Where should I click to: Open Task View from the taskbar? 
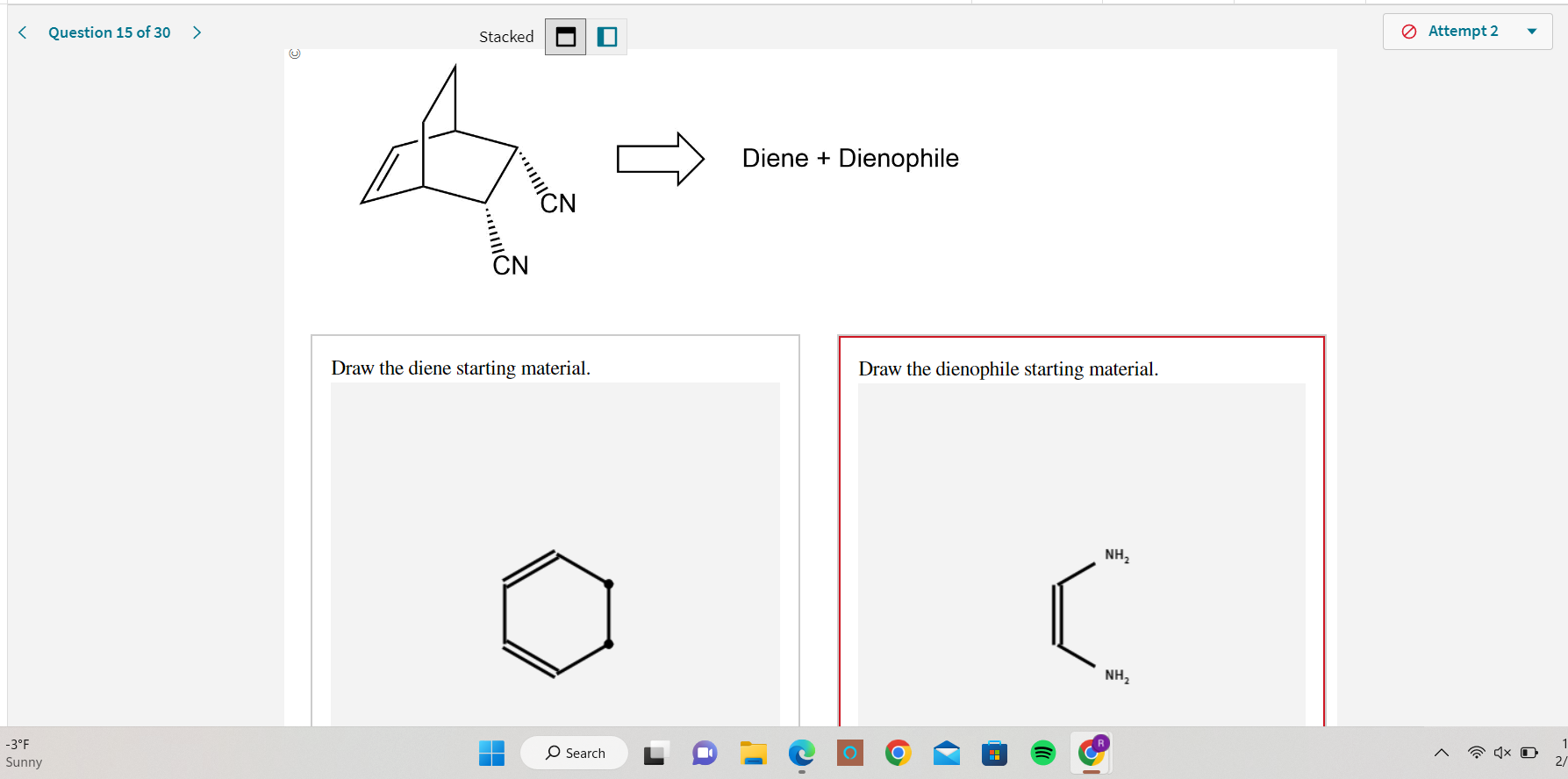pyautogui.click(x=655, y=754)
